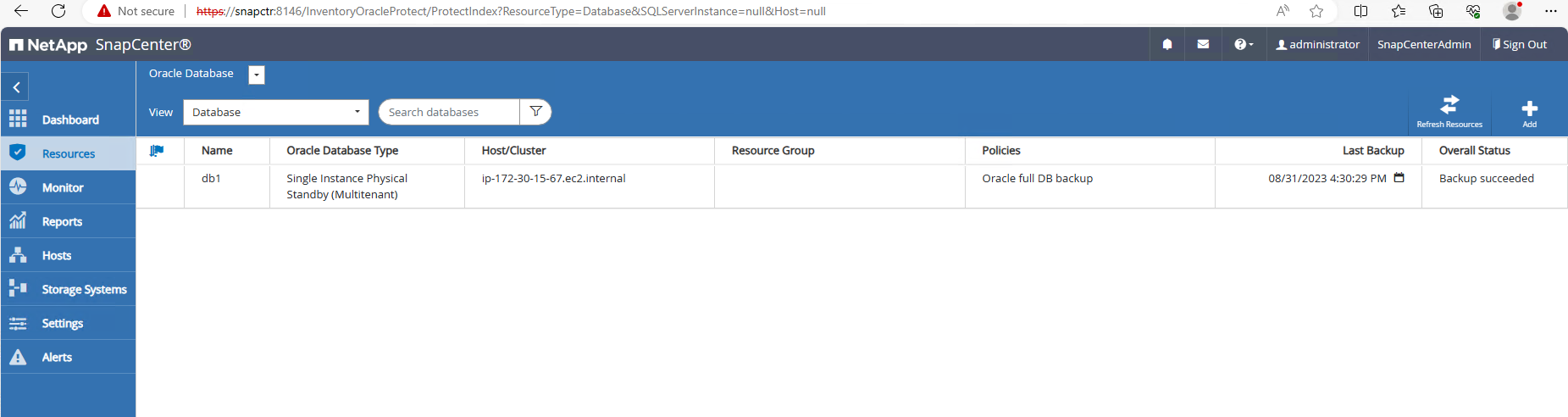Expand the Oracle Database plugin dropdown
The image size is (1568, 417).
pyautogui.click(x=257, y=75)
